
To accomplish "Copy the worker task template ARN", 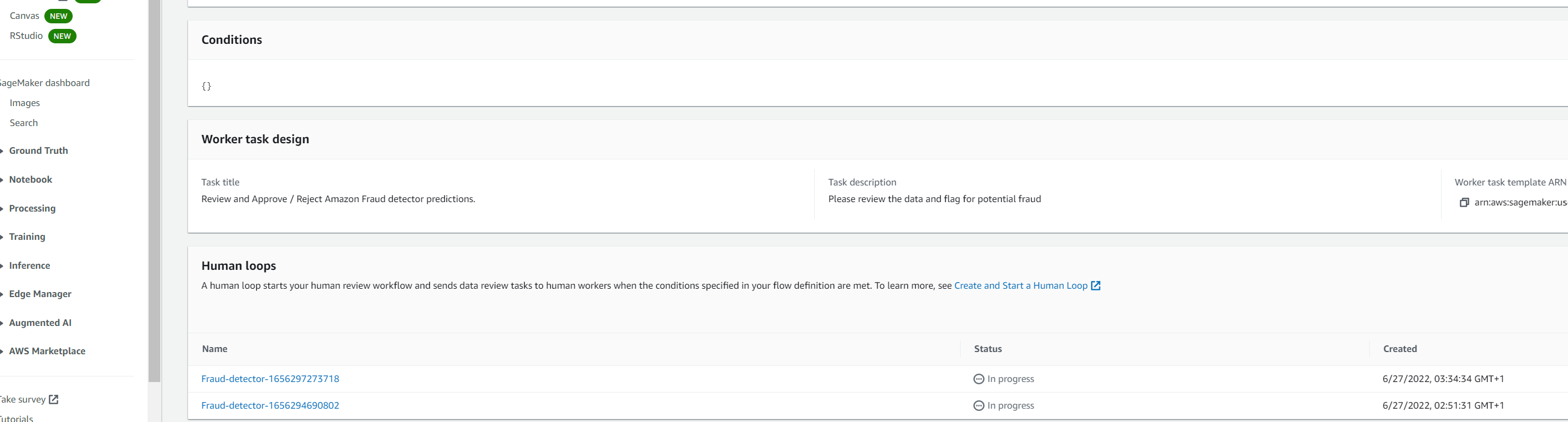I will tap(1464, 203).
